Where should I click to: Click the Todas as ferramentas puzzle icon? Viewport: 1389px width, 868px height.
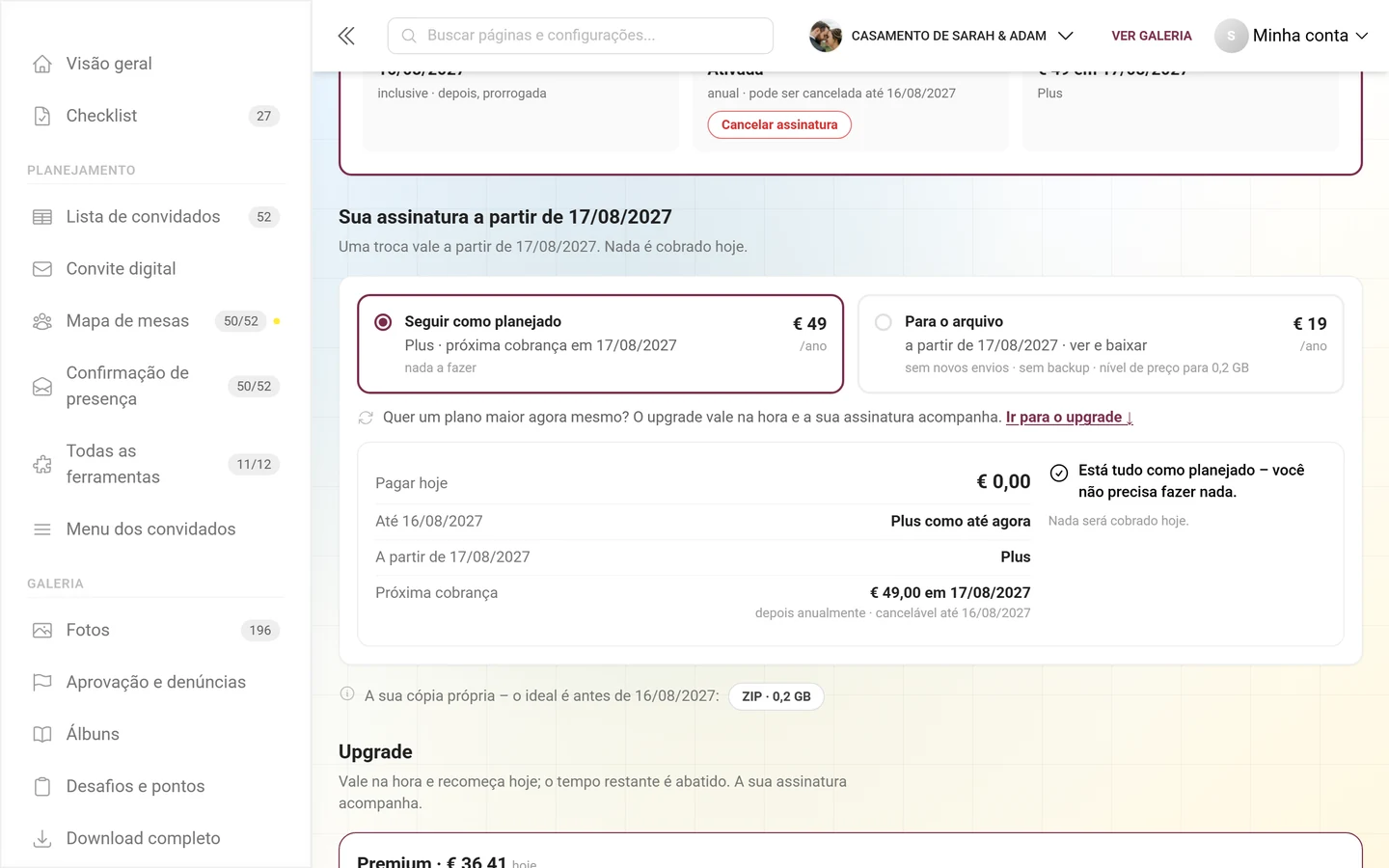click(x=42, y=465)
